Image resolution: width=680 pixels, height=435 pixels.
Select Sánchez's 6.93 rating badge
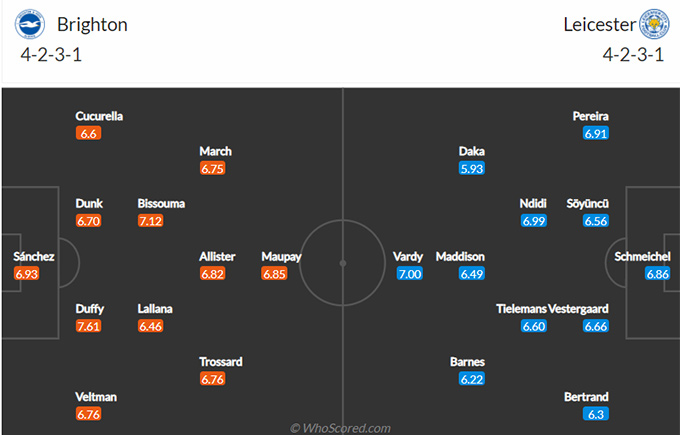click(26, 274)
